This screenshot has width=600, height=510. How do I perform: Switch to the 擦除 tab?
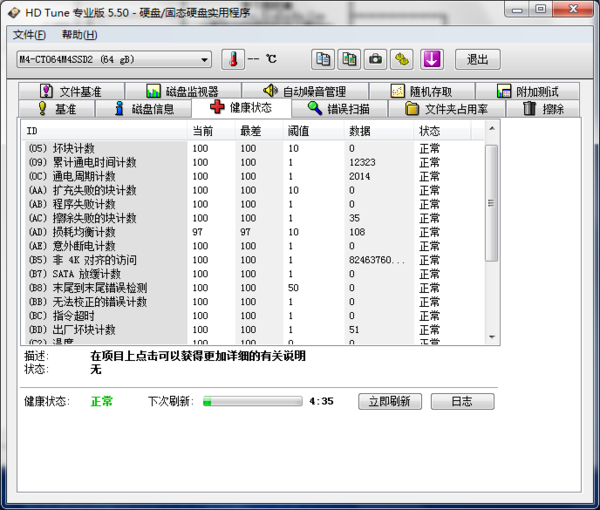[543, 109]
